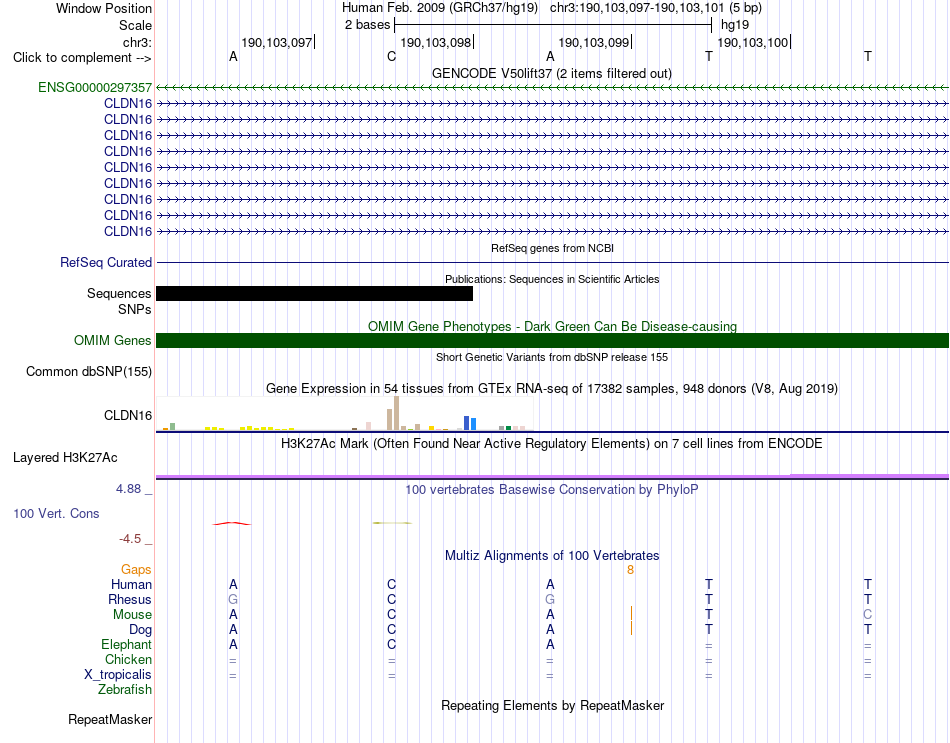Click the Window Position label
This screenshot has height=743, width=950.
(104, 8)
